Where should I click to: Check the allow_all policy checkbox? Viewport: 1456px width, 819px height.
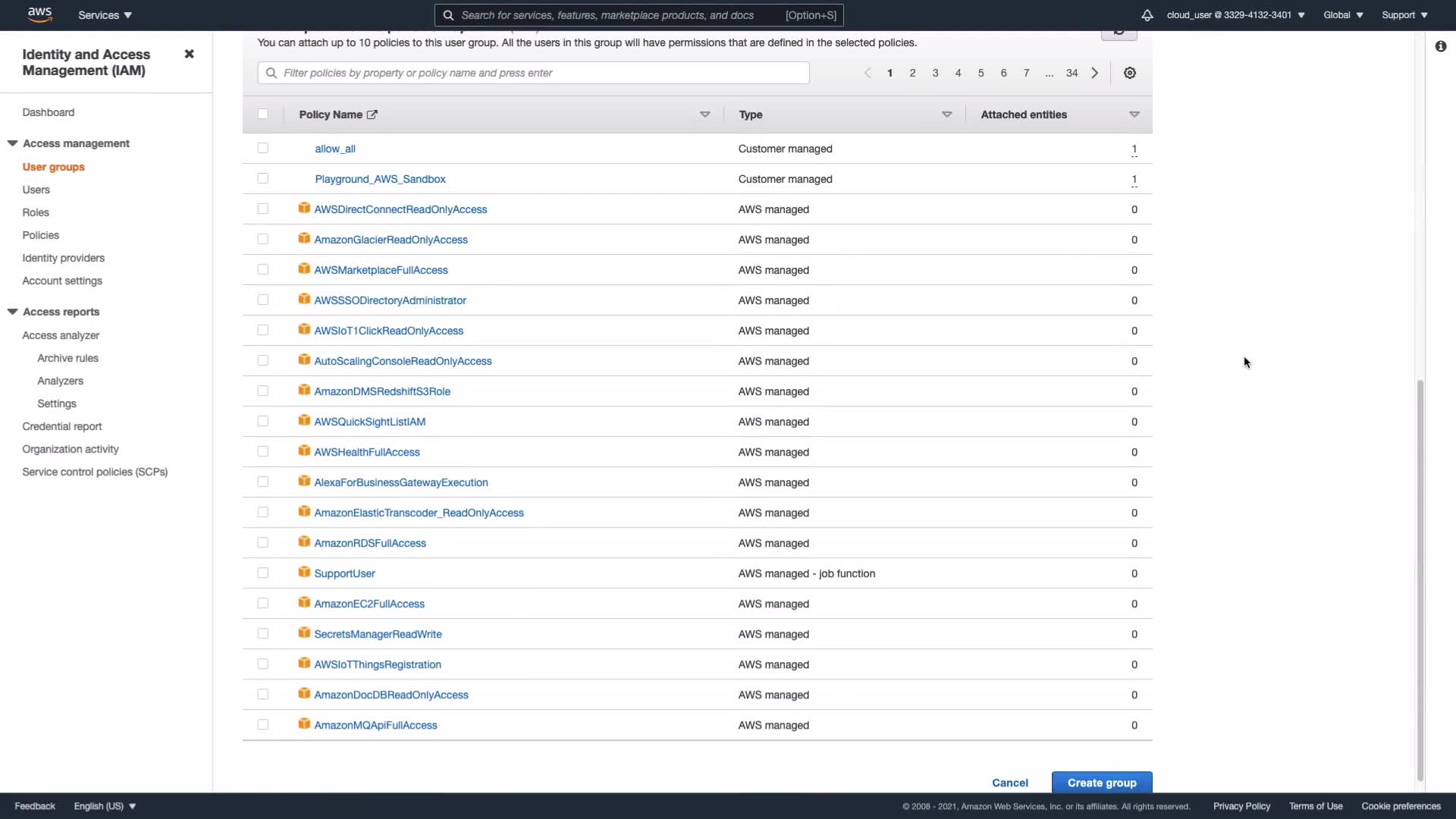(263, 148)
